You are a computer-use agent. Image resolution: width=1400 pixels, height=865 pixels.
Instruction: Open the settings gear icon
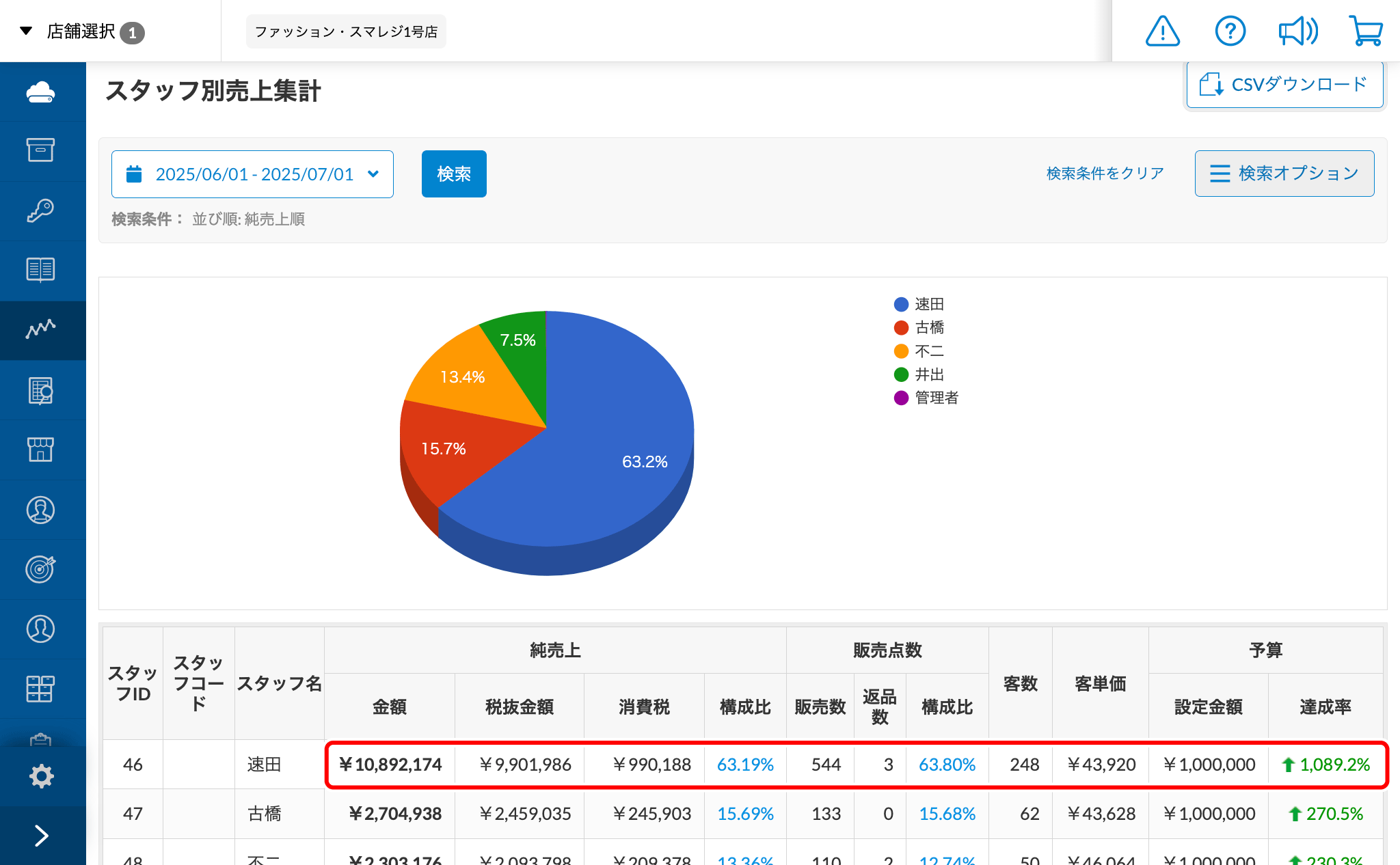tap(41, 775)
